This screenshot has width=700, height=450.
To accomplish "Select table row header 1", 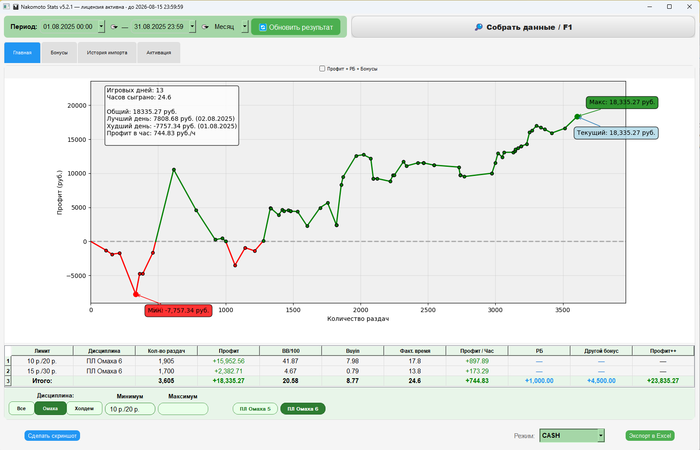I will pos(8,361).
